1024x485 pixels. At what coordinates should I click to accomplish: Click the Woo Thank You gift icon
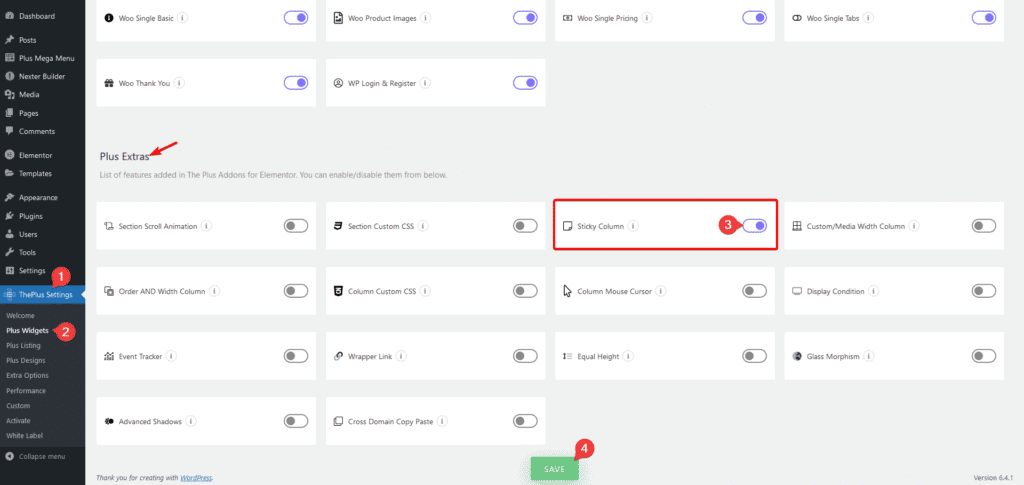109,83
